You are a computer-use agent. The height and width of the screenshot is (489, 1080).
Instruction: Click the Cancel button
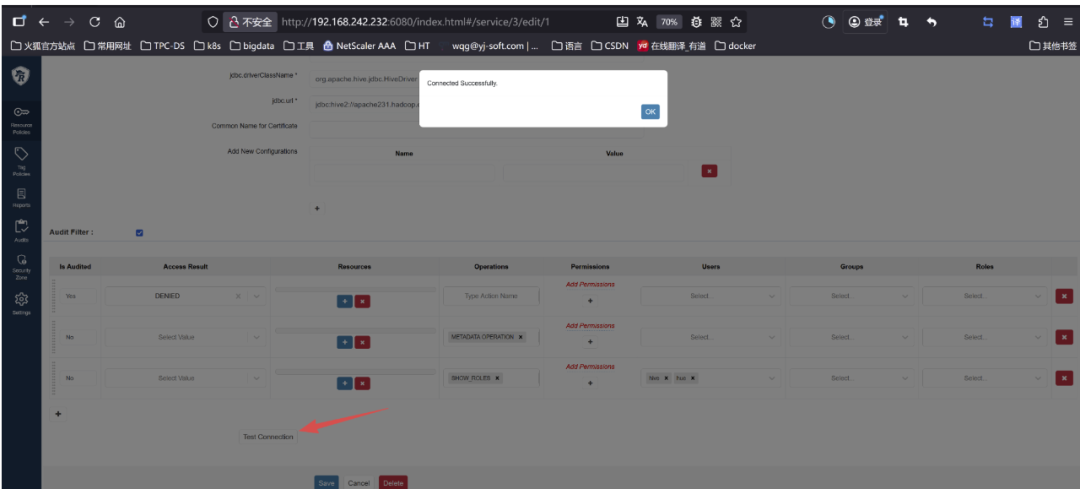point(359,483)
